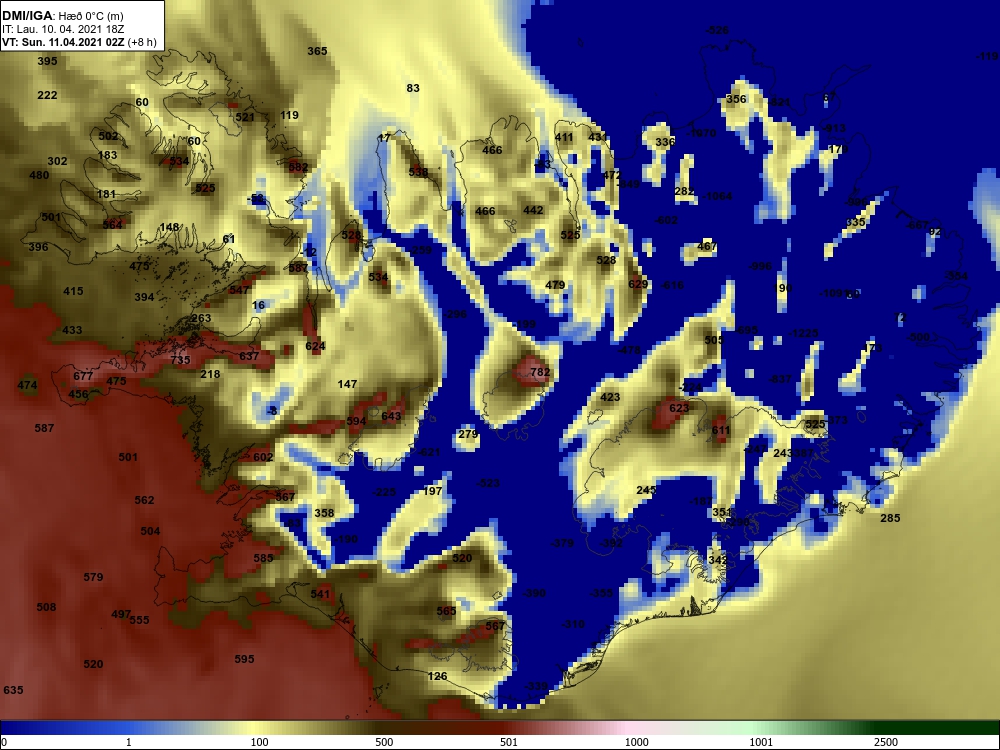Click the map value 629
Viewport: 1000px width, 750px height.
(x=638, y=284)
